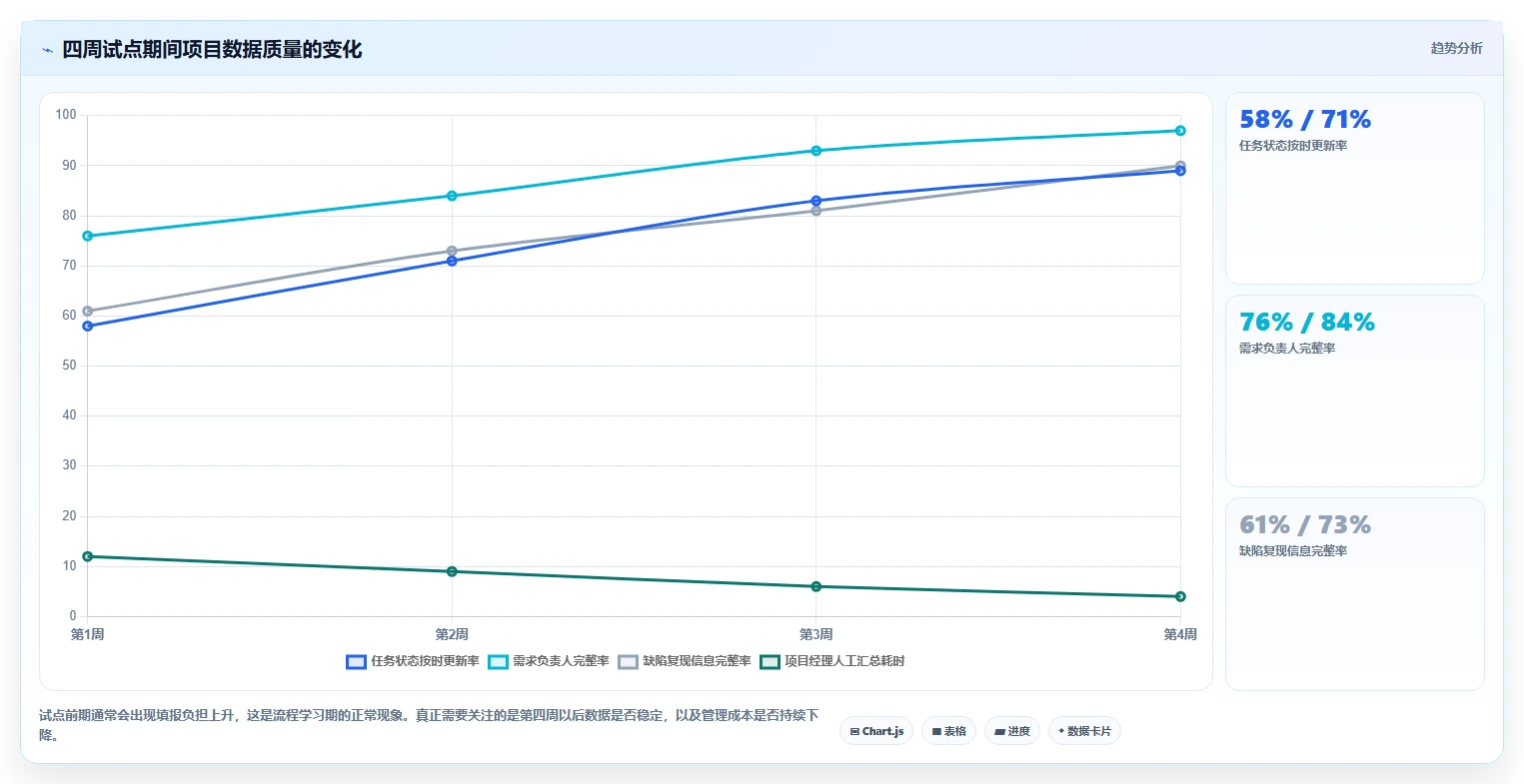Click the 表格 chip
Screen dimensions: 1524x784
(949, 731)
